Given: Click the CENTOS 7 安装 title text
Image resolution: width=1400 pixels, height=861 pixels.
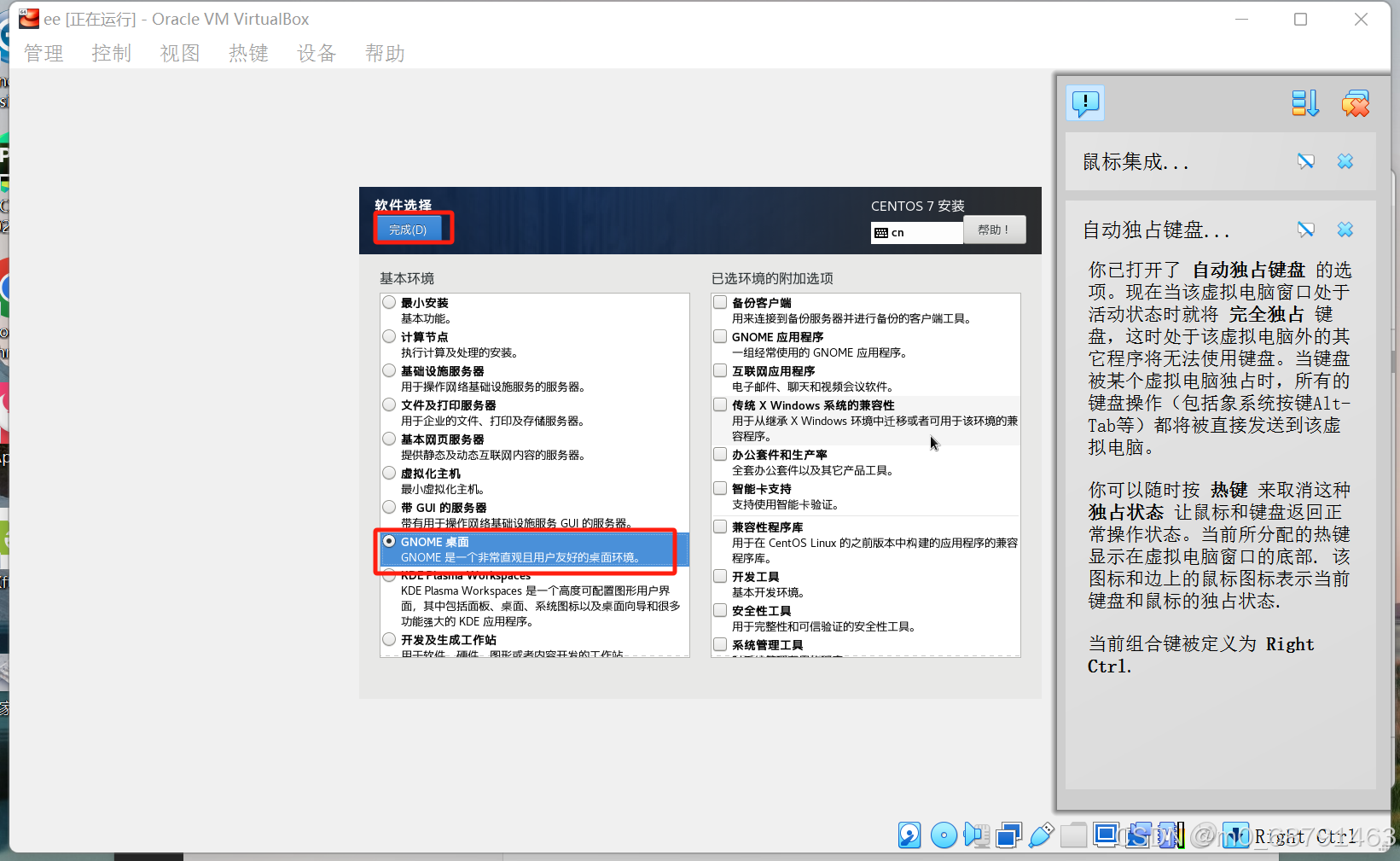Looking at the screenshot, I should click(x=918, y=206).
